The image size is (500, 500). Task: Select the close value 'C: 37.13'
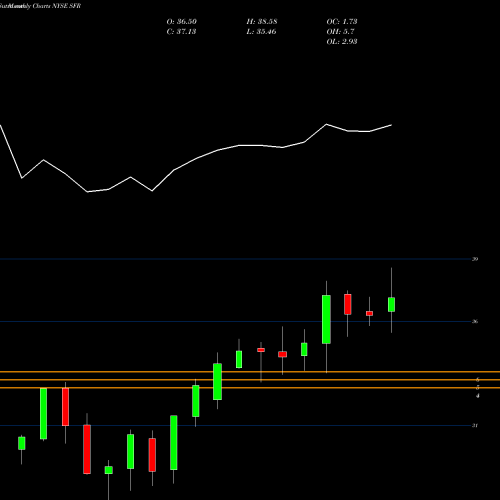(181, 32)
